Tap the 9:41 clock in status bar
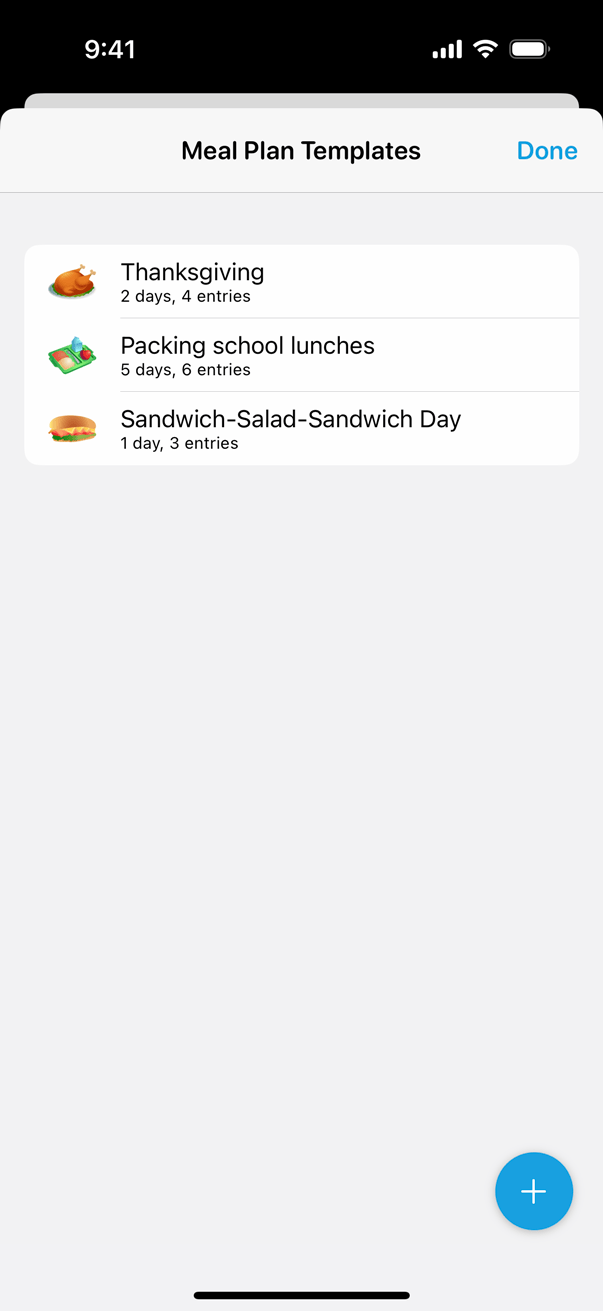Screen dimensions: 603x1311 click(110, 49)
